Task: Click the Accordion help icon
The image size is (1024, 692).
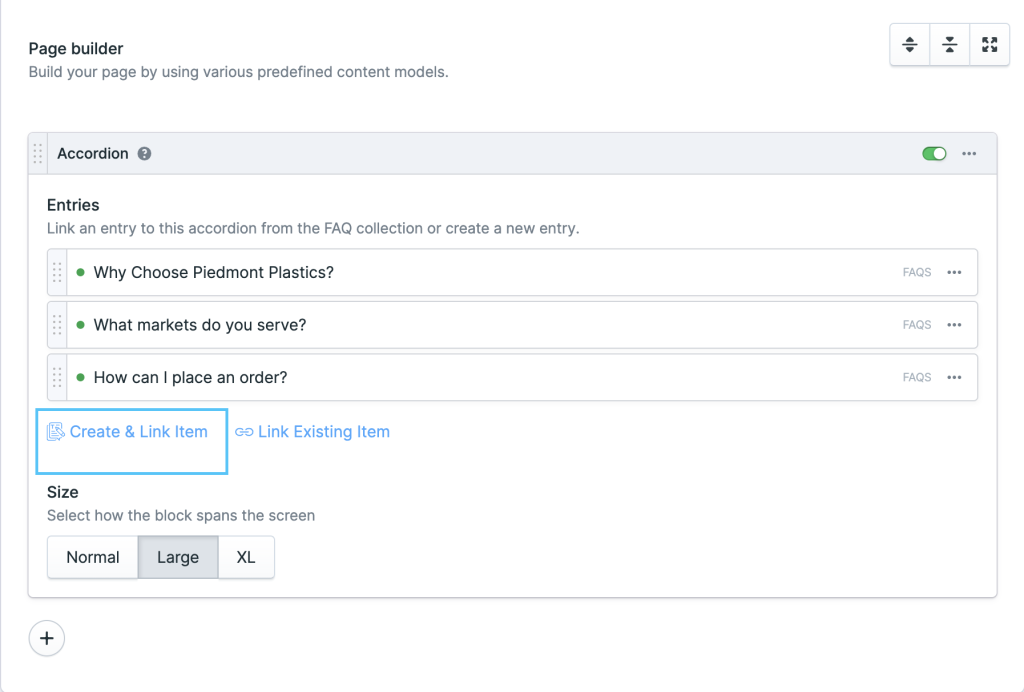Action: click(x=144, y=153)
